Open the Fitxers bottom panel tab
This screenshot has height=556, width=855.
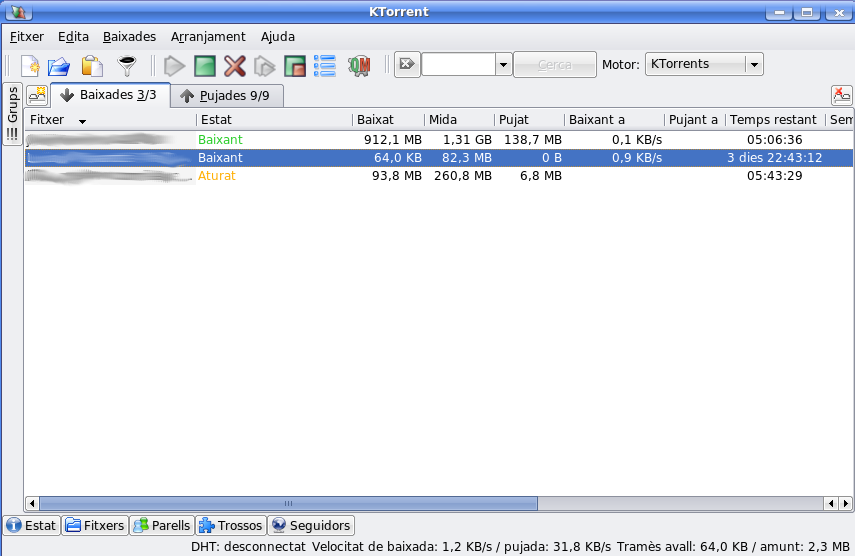(95, 525)
